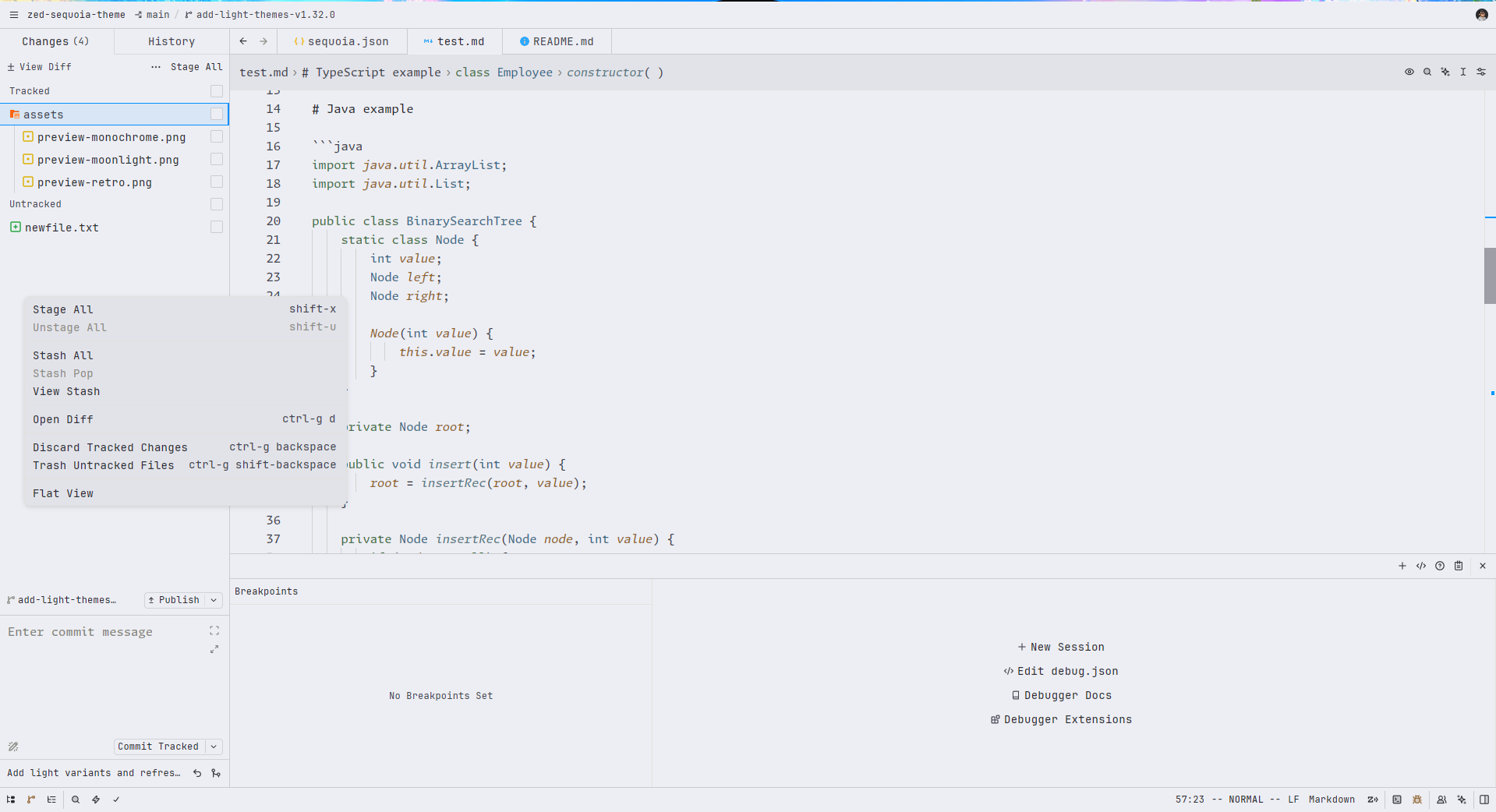Stage newfile.txt checkbox
Image resolution: width=1496 pixels, height=812 pixels.
click(217, 227)
